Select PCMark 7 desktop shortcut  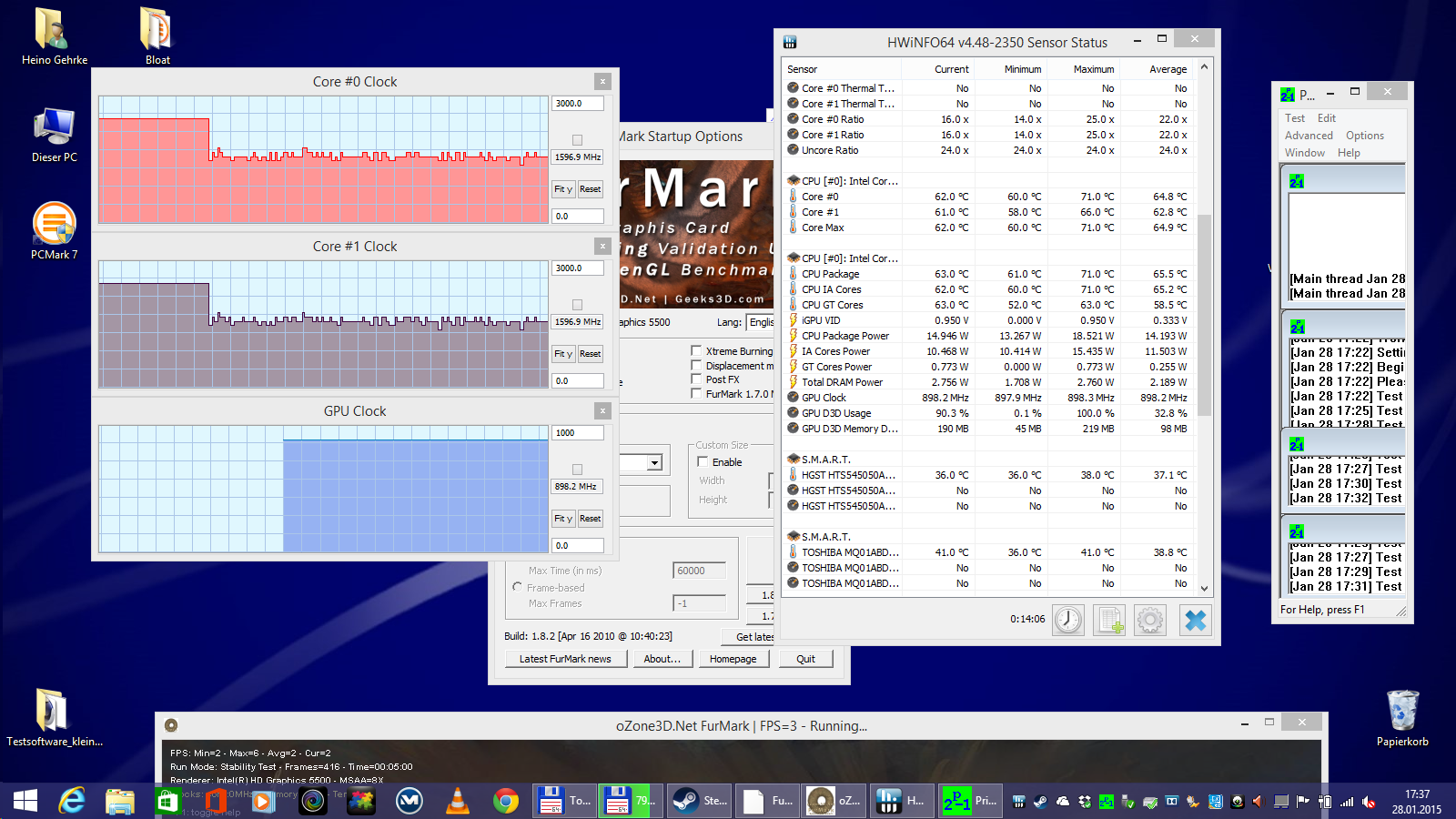(55, 231)
